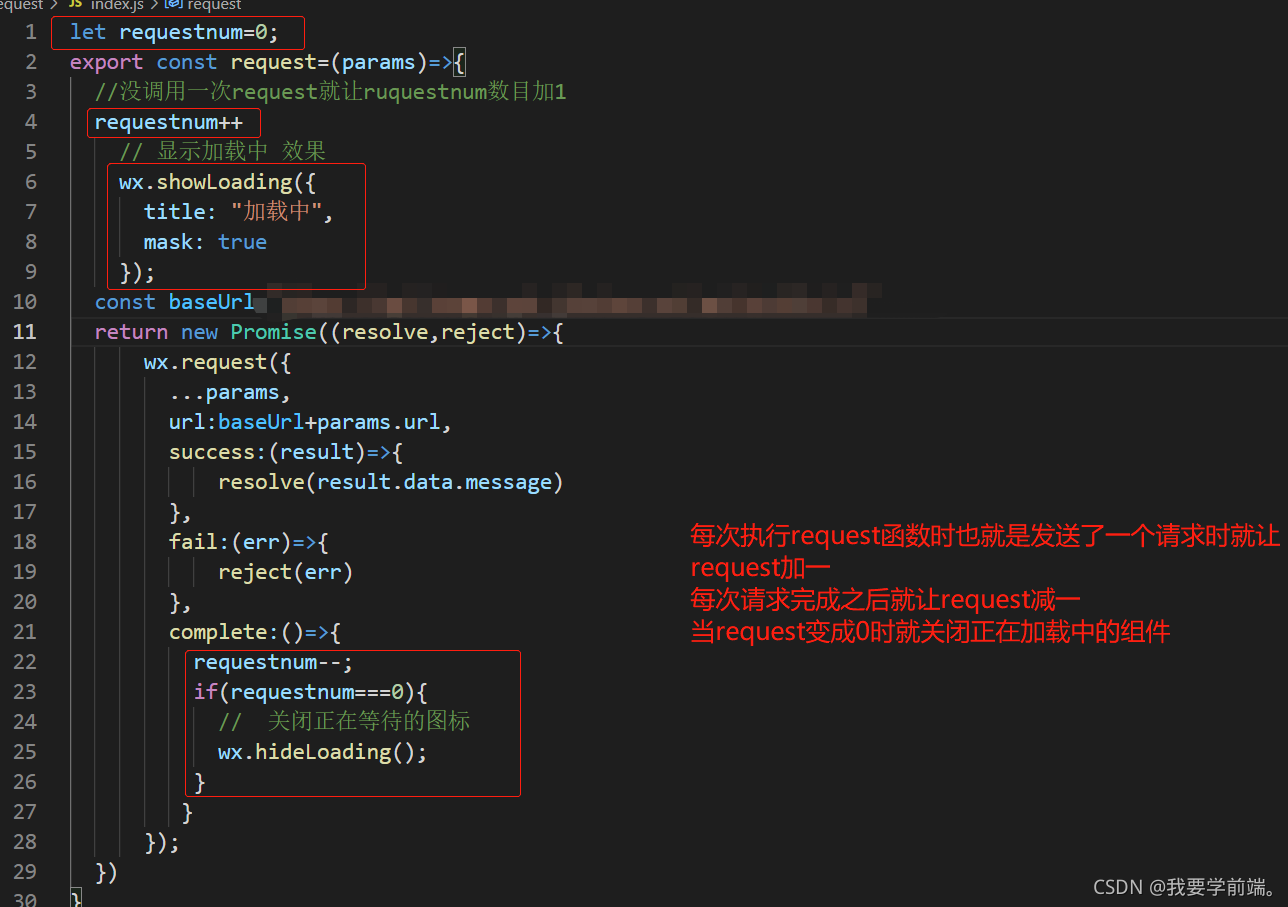
Task: Click the 'reject(err)' statement
Action: pos(286,572)
